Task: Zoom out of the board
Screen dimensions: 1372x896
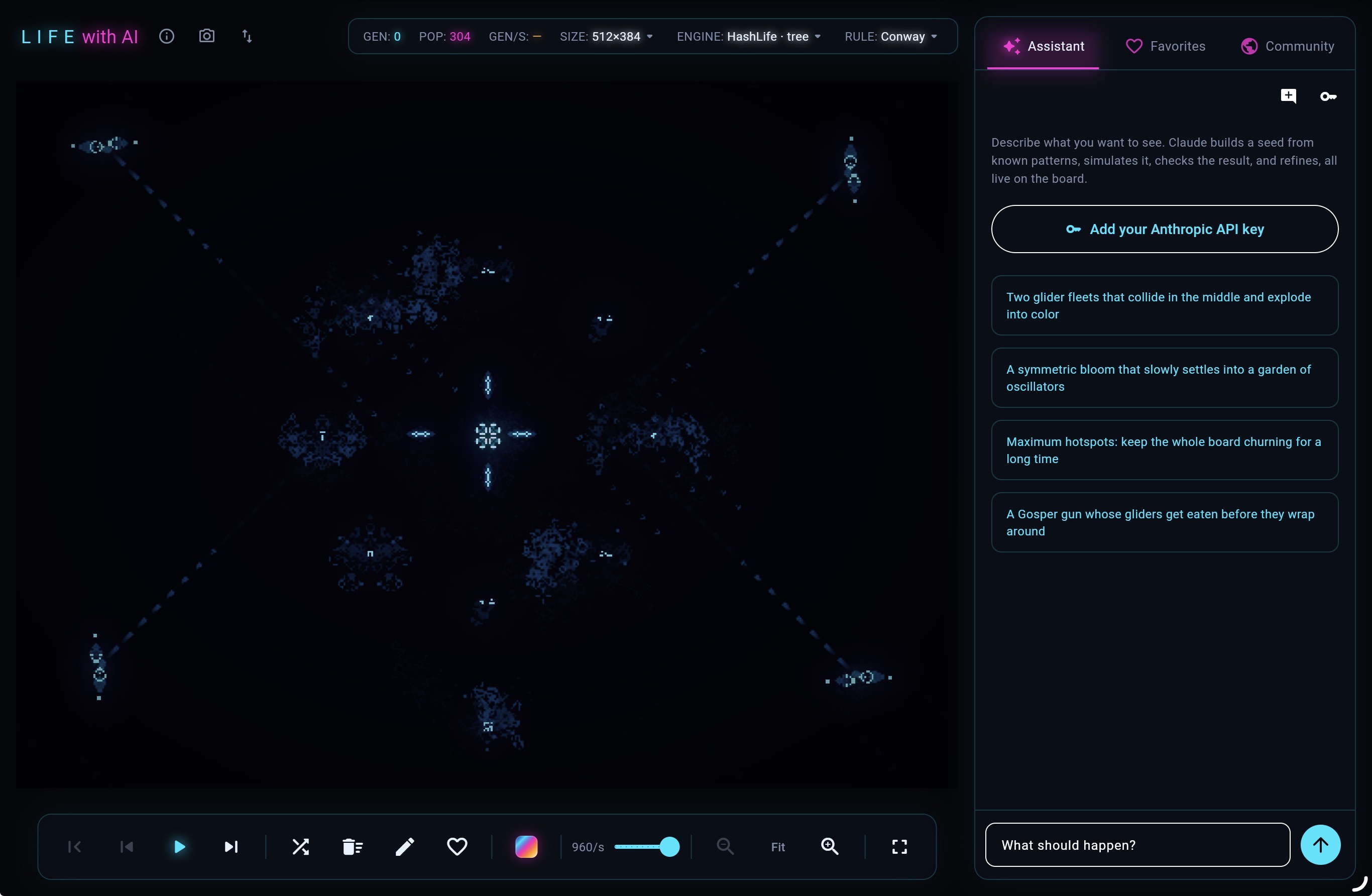Action: tap(725, 846)
